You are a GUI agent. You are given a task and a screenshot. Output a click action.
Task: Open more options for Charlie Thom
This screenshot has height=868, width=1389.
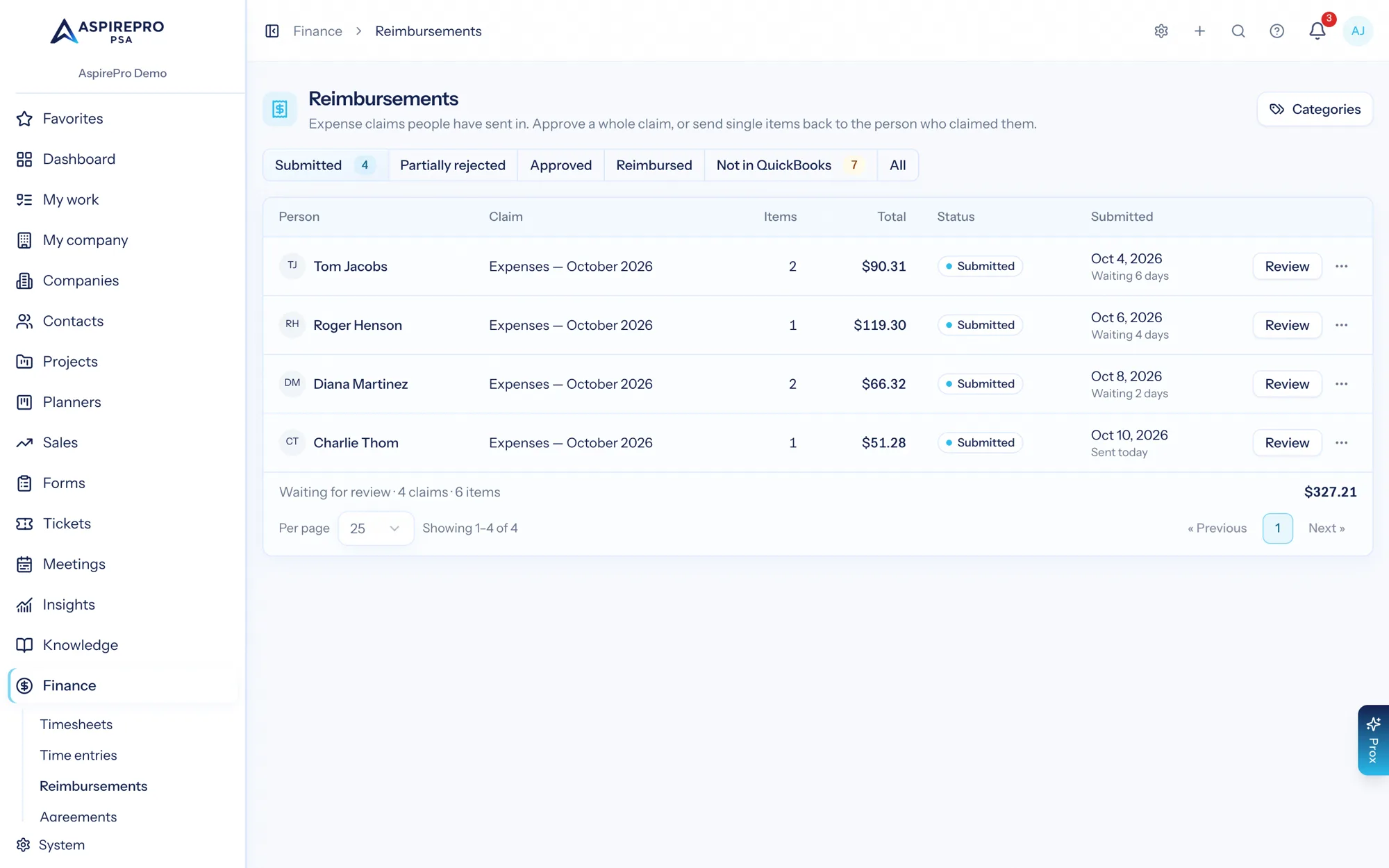(1341, 443)
